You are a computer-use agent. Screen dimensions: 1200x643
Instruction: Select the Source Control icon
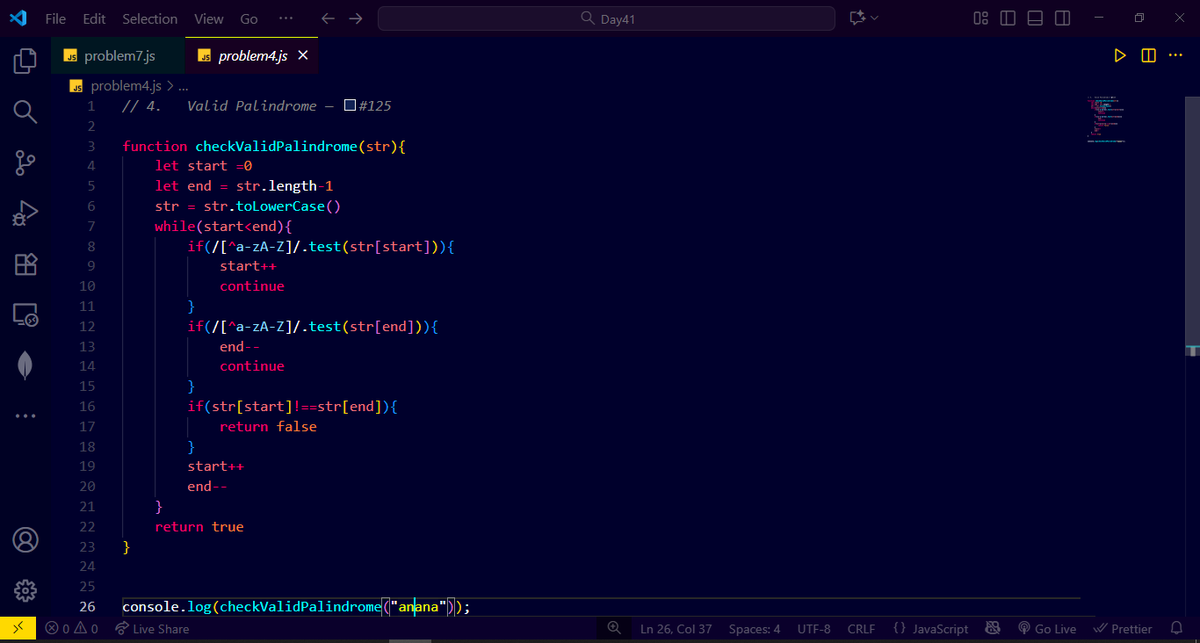click(x=26, y=162)
